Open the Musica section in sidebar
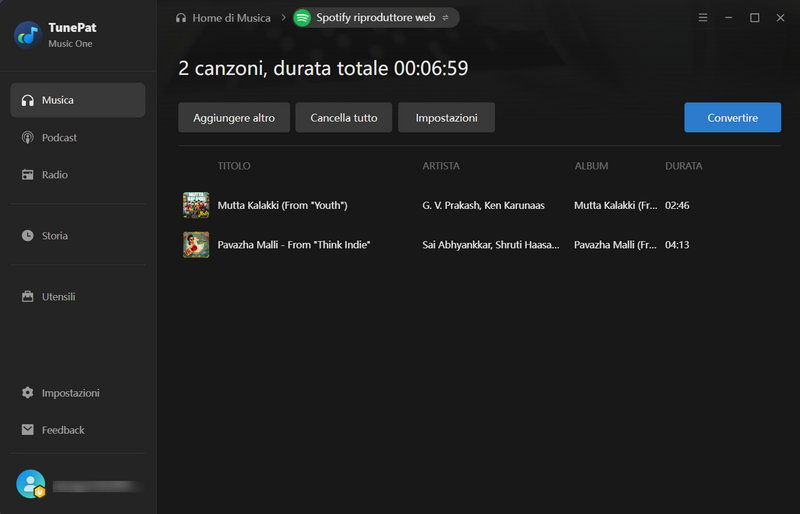The image size is (800, 514). click(x=78, y=100)
